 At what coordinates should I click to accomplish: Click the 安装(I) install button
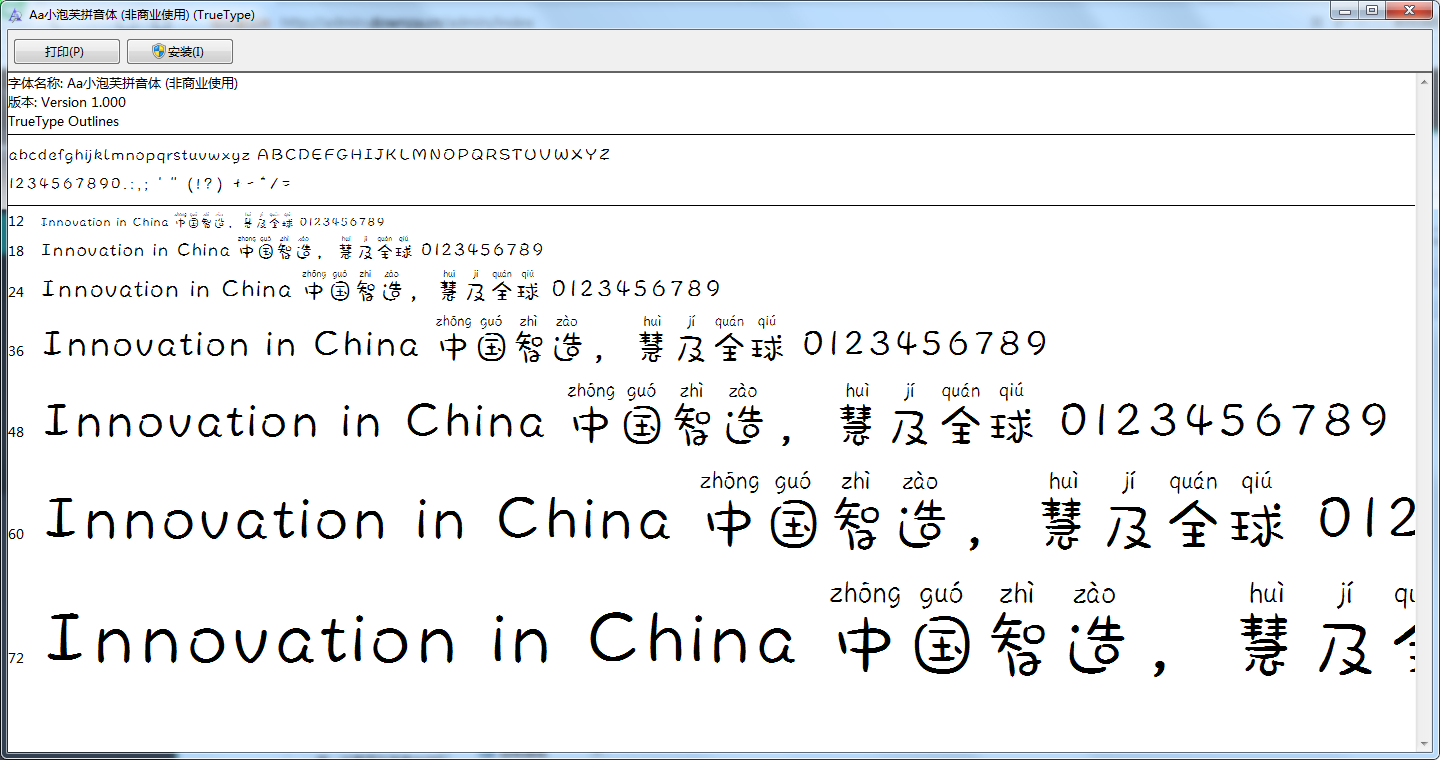click(179, 52)
